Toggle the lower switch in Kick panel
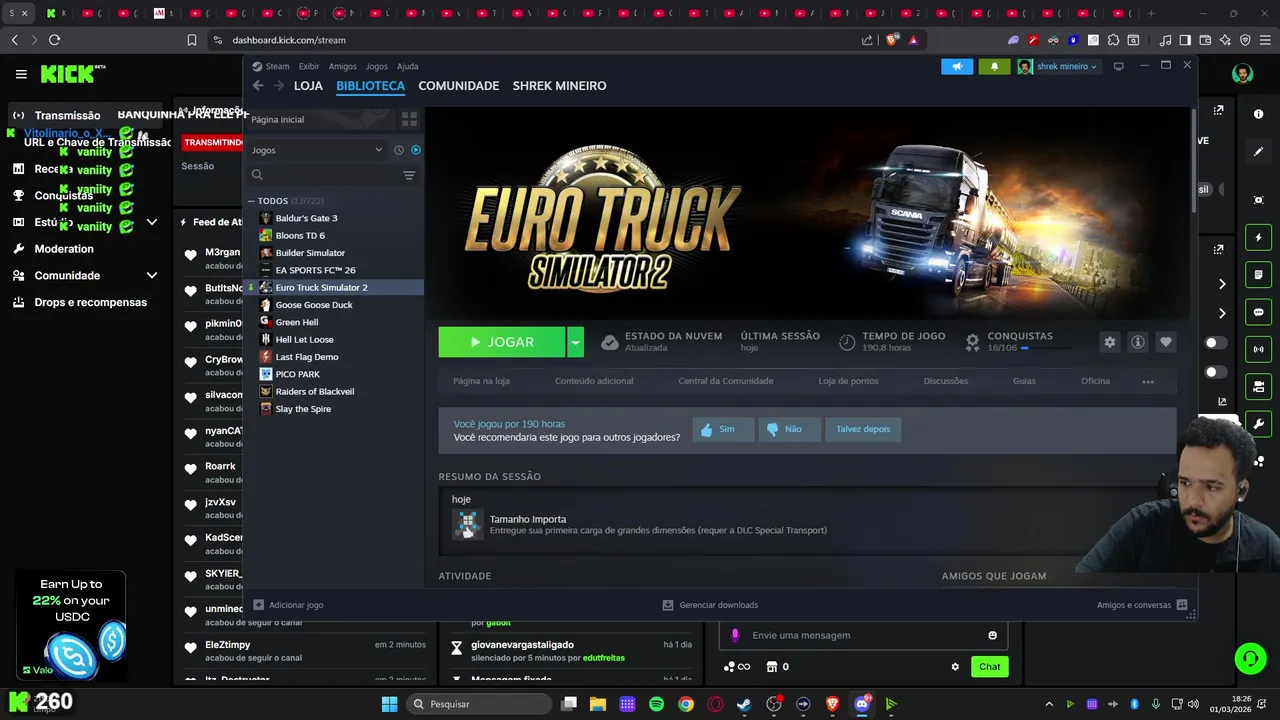The image size is (1280, 720). click(1216, 372)
